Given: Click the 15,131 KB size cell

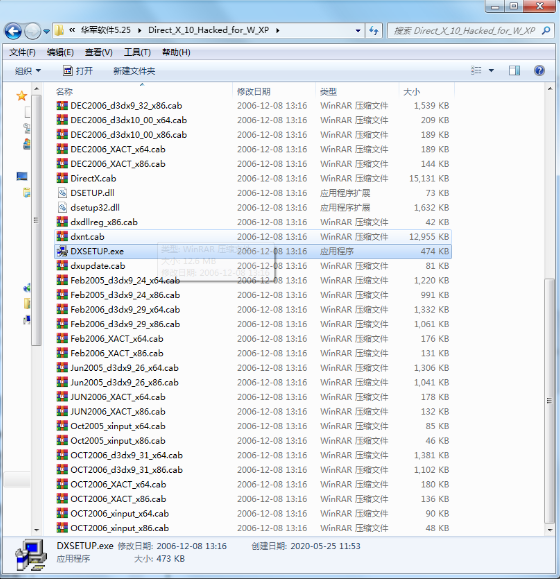Looking at the screenshot, I should pos(429,179).
